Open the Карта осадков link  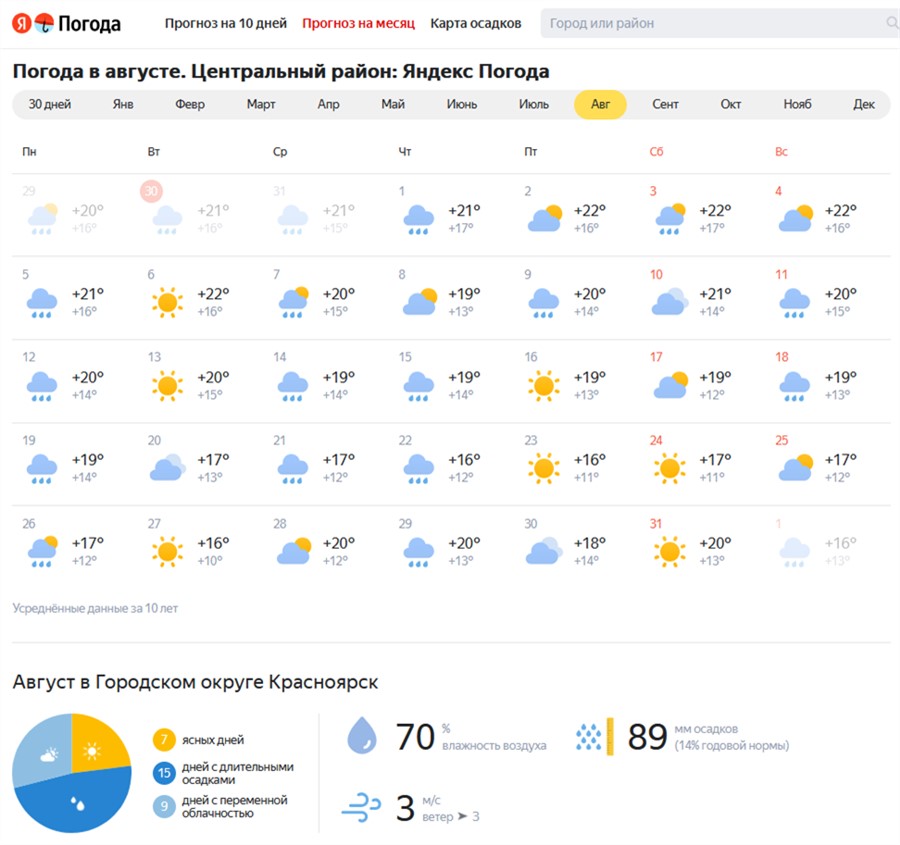[475, 23]
